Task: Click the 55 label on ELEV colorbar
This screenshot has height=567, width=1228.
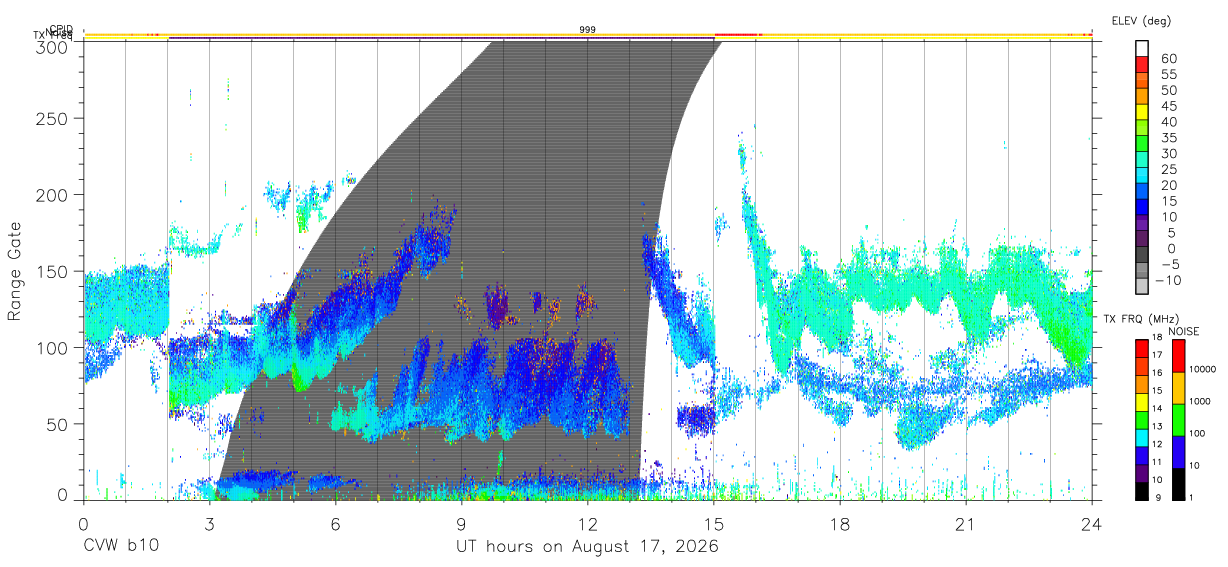Action: point(1169,74)
